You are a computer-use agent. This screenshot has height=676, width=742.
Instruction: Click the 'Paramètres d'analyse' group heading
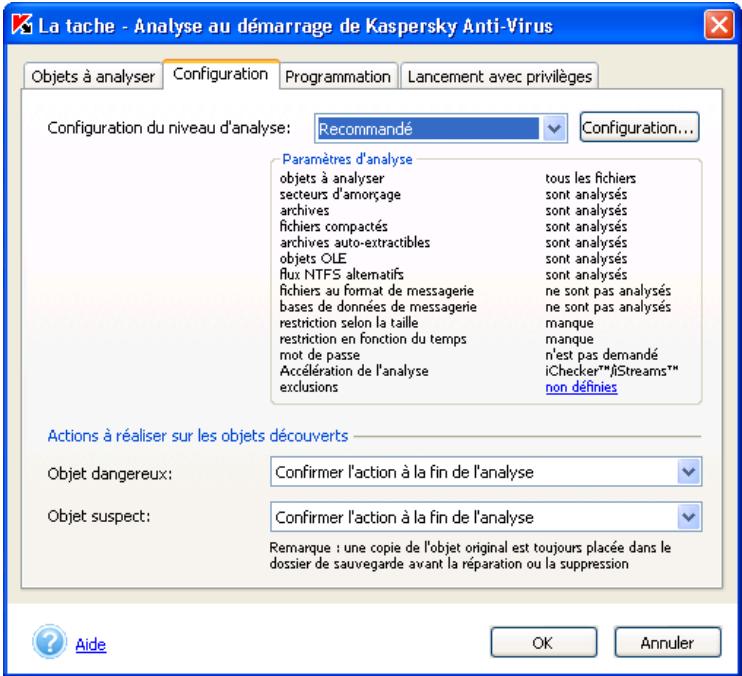click(x=347, y=159)
